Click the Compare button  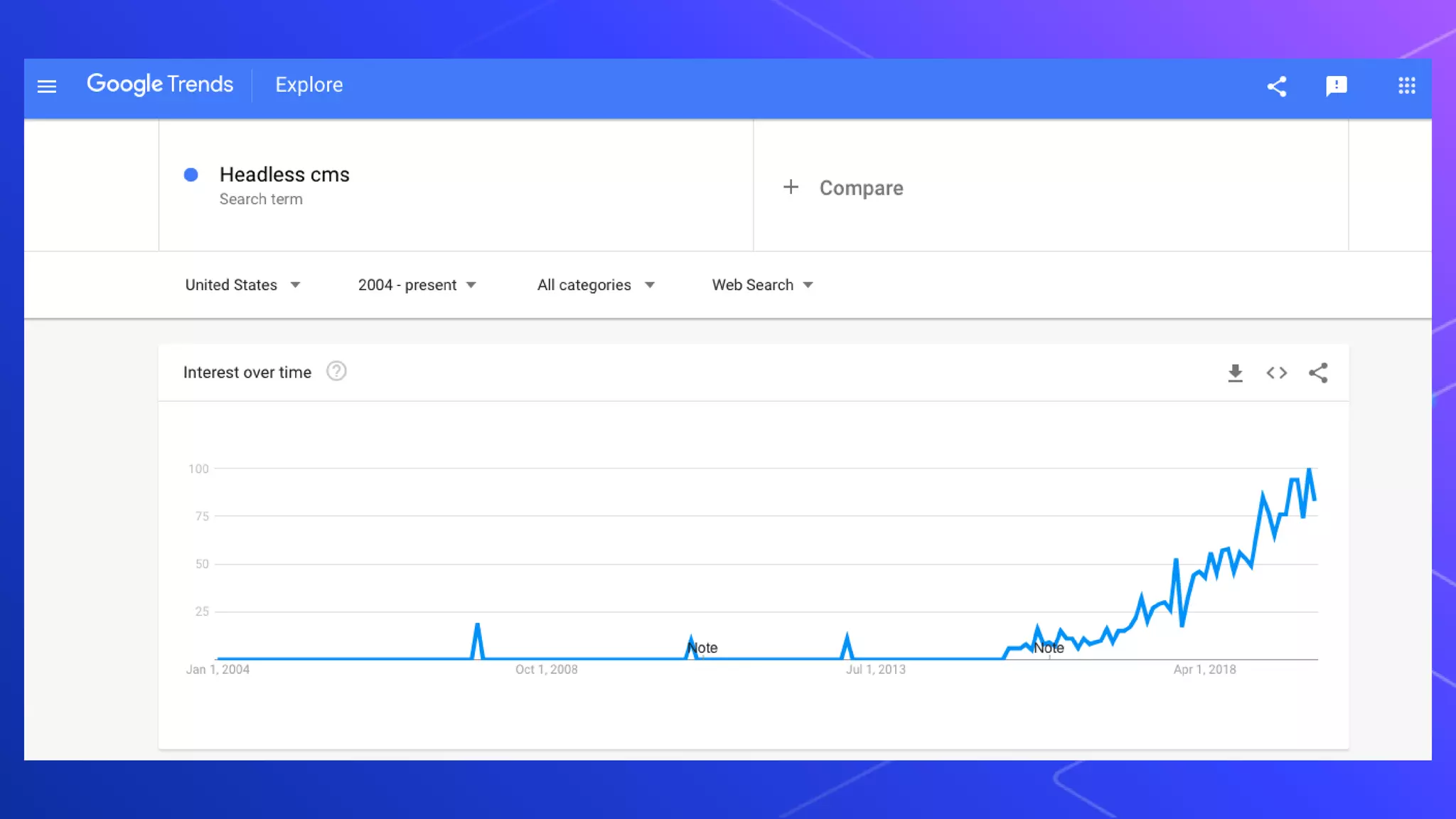point(861,188)
